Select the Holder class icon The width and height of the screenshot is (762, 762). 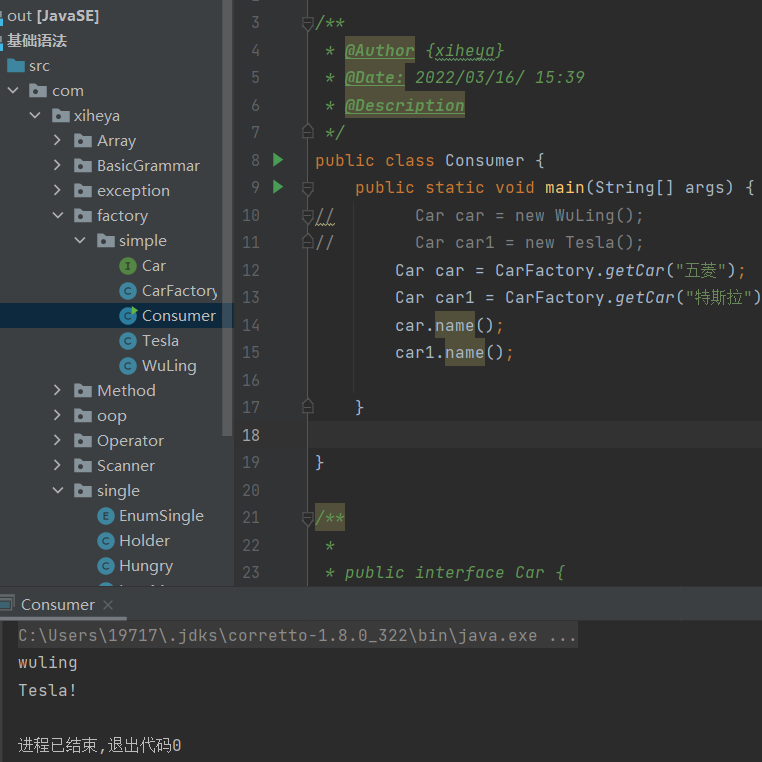[105, 540]
